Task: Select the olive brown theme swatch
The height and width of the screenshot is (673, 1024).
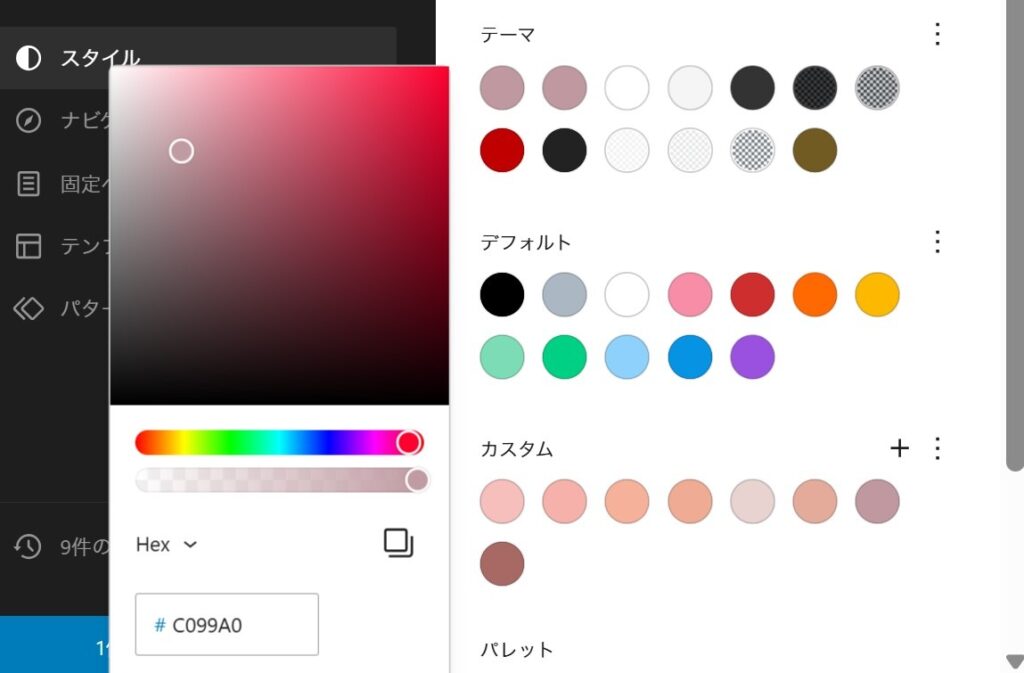Action: [815, 150]
